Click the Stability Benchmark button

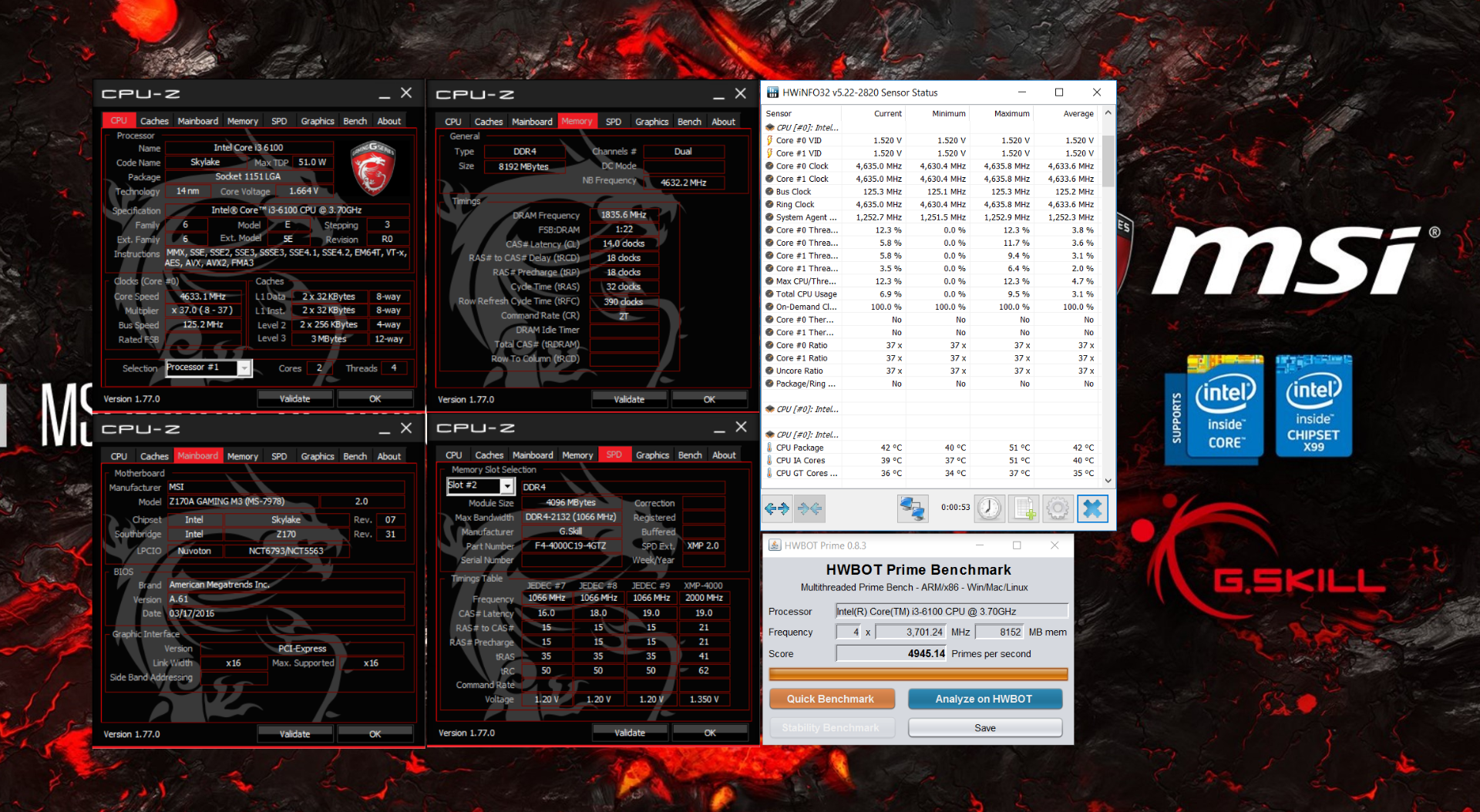point(831,728)
